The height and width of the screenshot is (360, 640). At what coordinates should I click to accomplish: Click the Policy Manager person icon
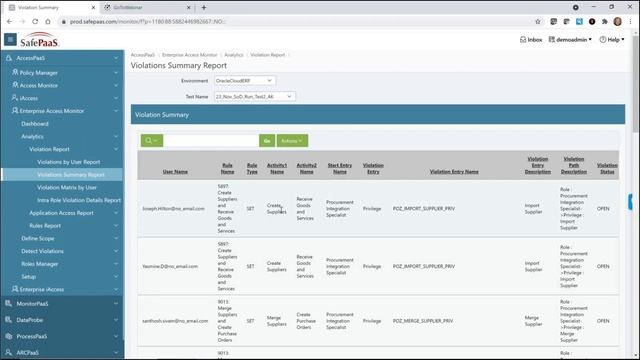(x=15, y=72)
